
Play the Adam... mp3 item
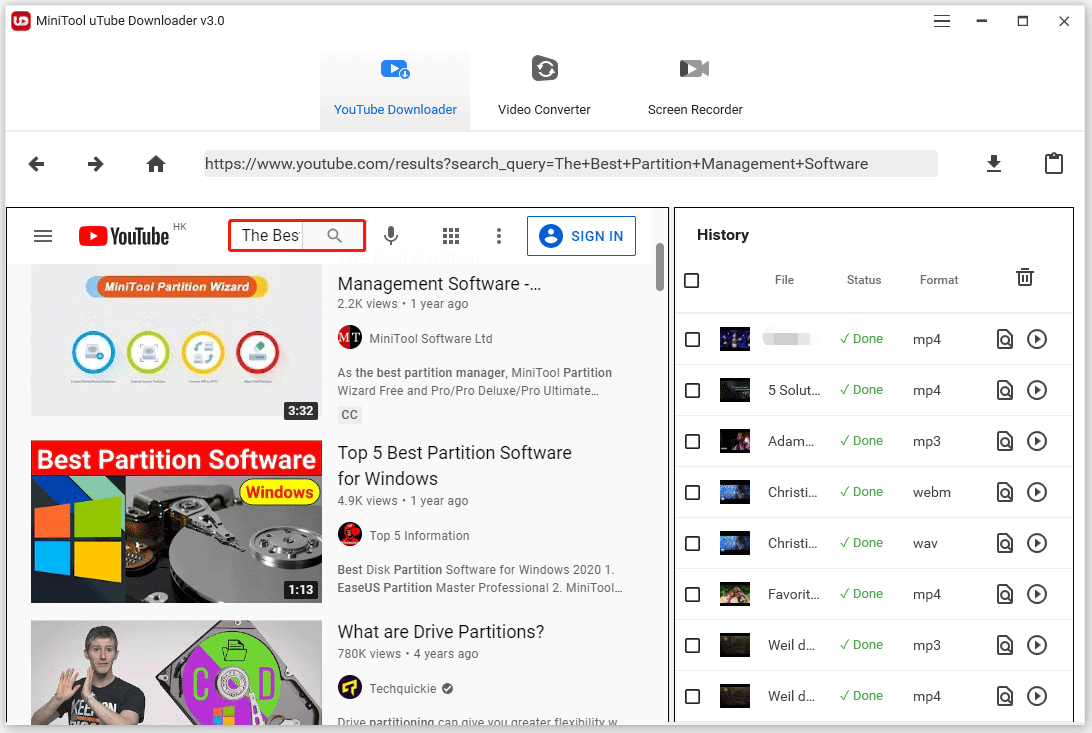pyautogui.click(x=1037, y=441)
